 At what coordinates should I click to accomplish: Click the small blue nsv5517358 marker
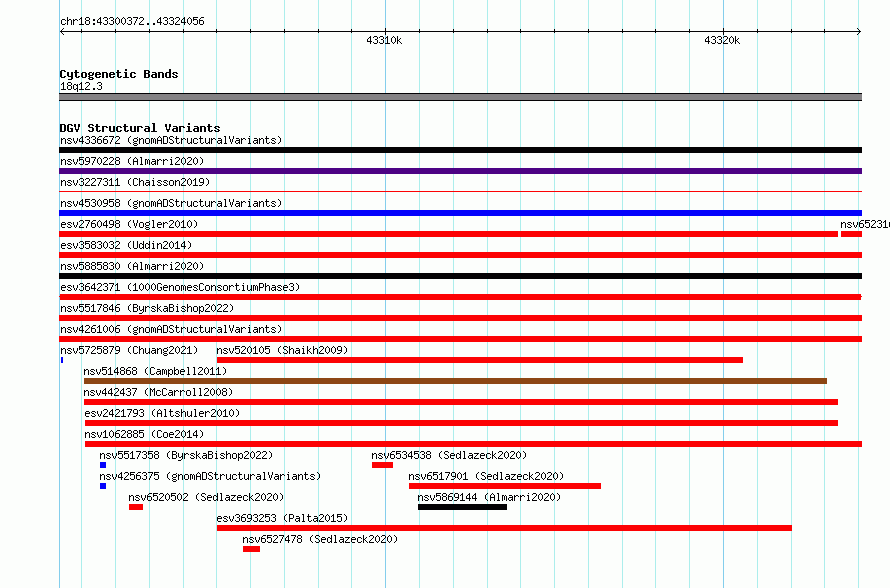[103, 465]
